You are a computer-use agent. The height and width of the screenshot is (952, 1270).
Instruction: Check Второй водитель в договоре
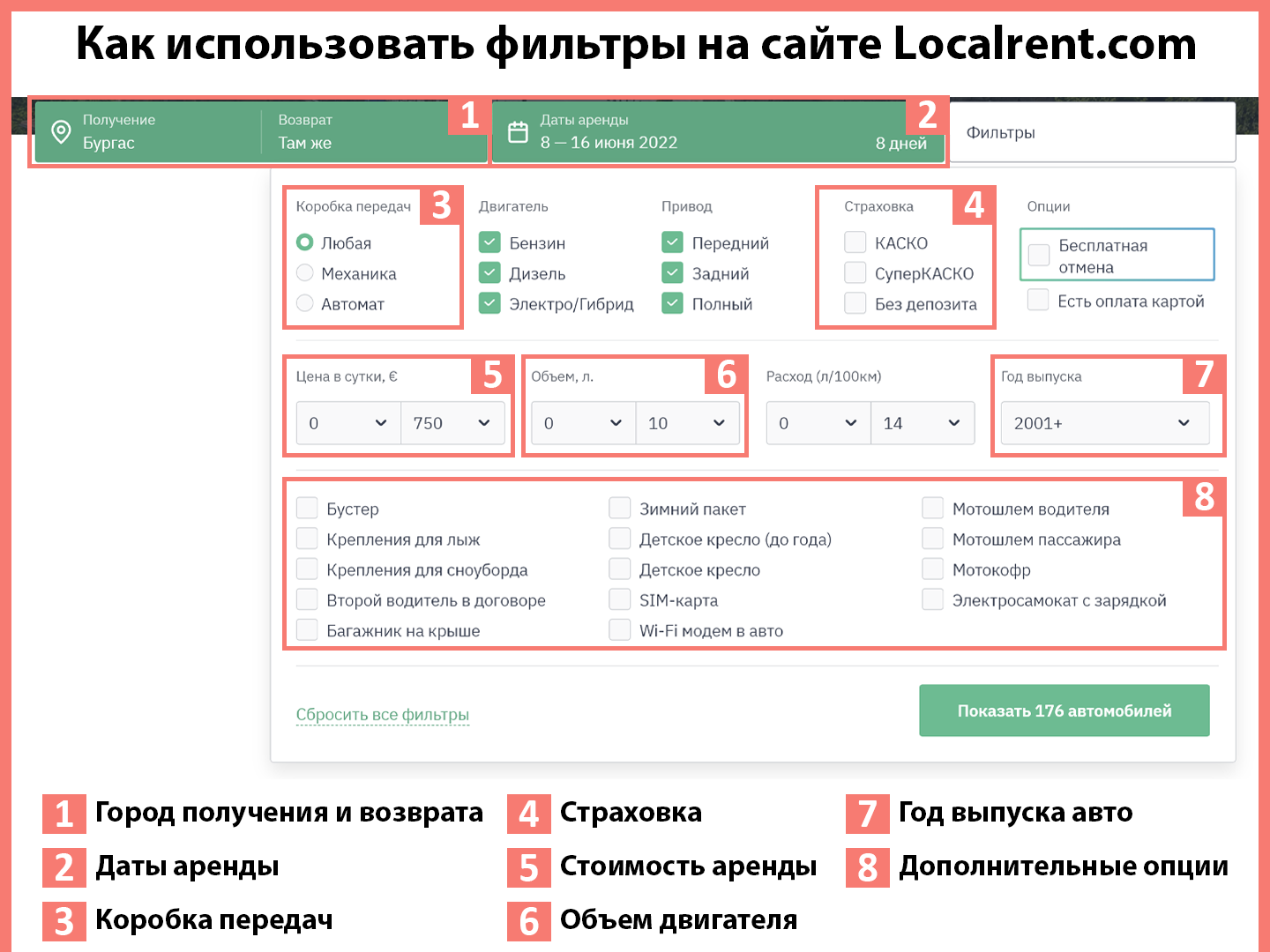(307, 599)
